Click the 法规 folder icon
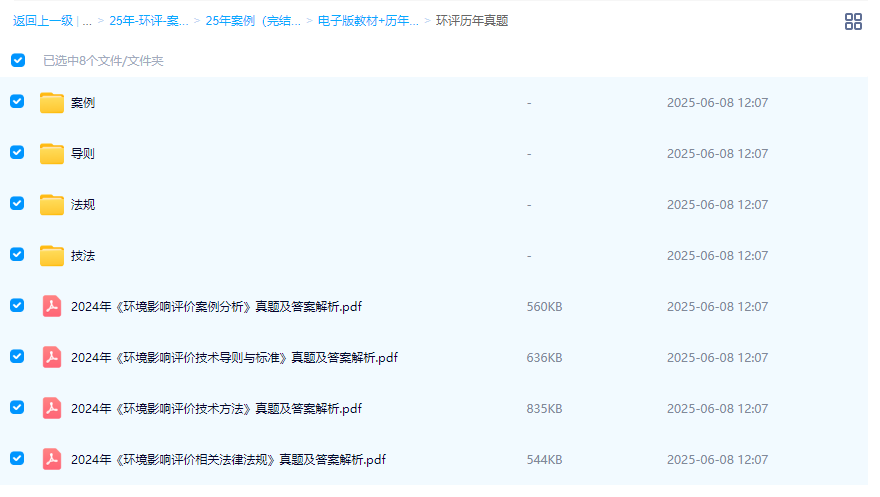Screen dimensions: 880x497 pyautogui.click(x=52, y=205)
